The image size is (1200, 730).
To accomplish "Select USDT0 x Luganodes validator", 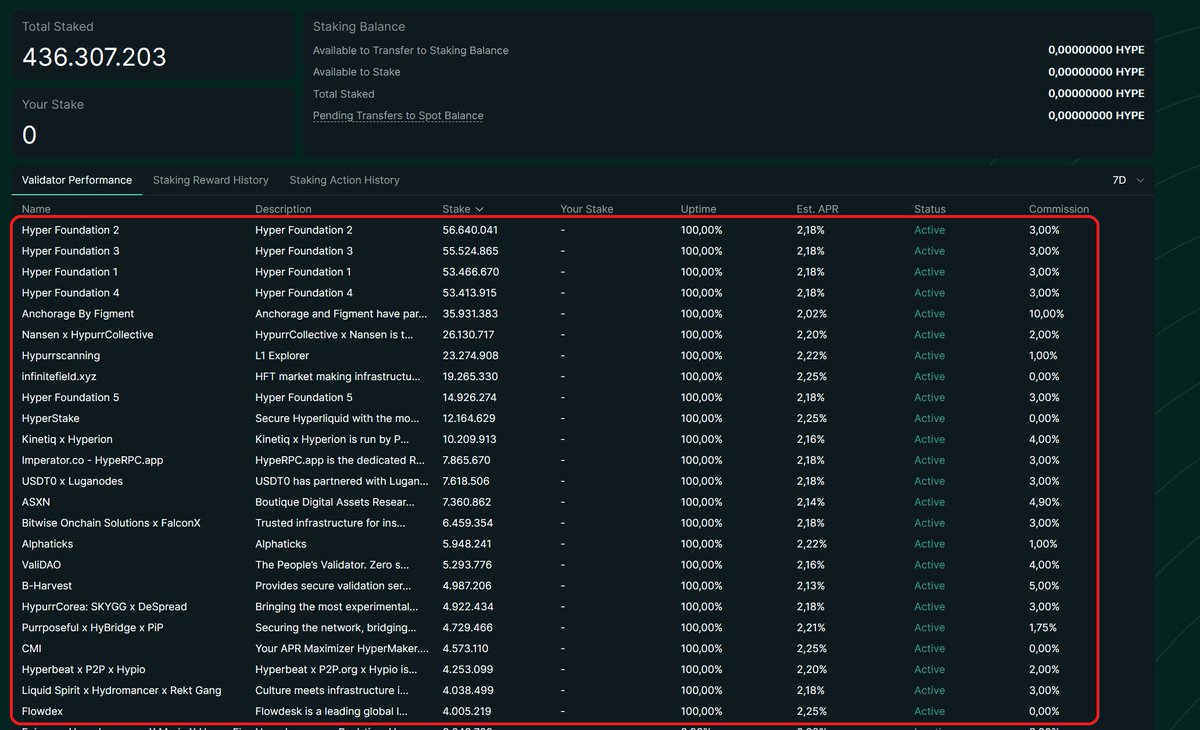I will click(72, 482).
